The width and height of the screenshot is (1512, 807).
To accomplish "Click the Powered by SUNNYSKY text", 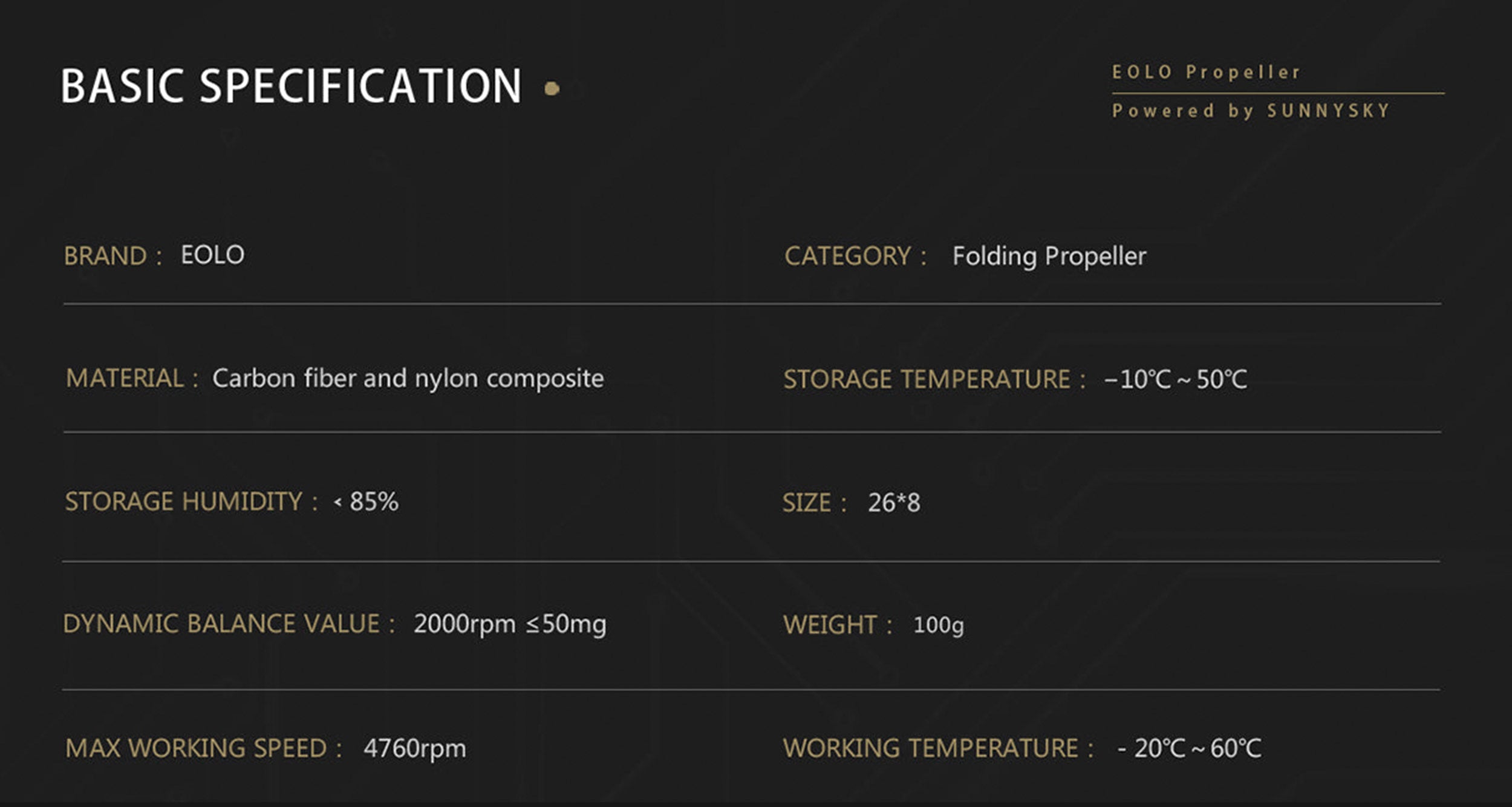I will [1251, 111].
